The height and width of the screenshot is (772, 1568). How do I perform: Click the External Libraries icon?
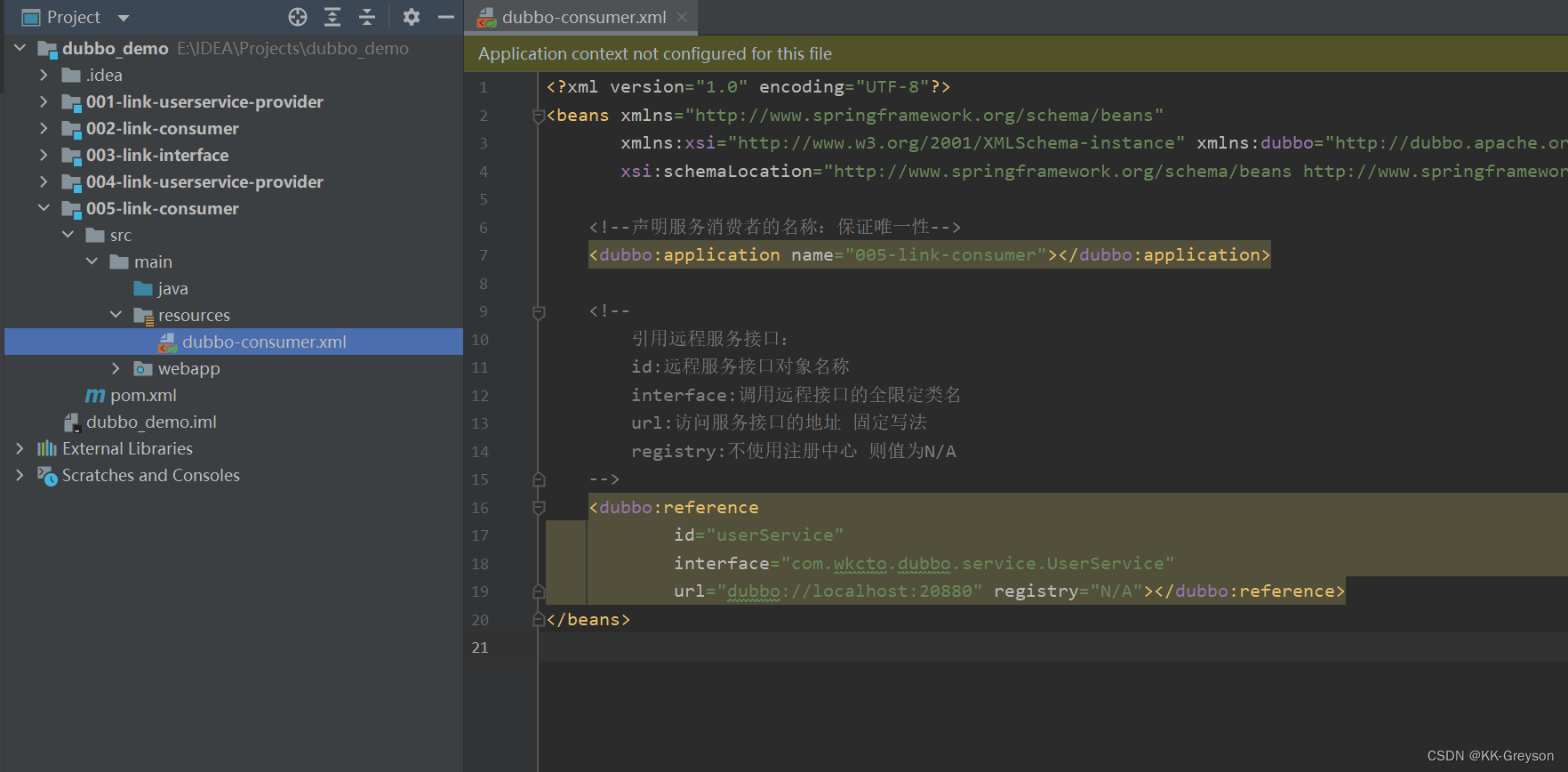tap(47, 448)
